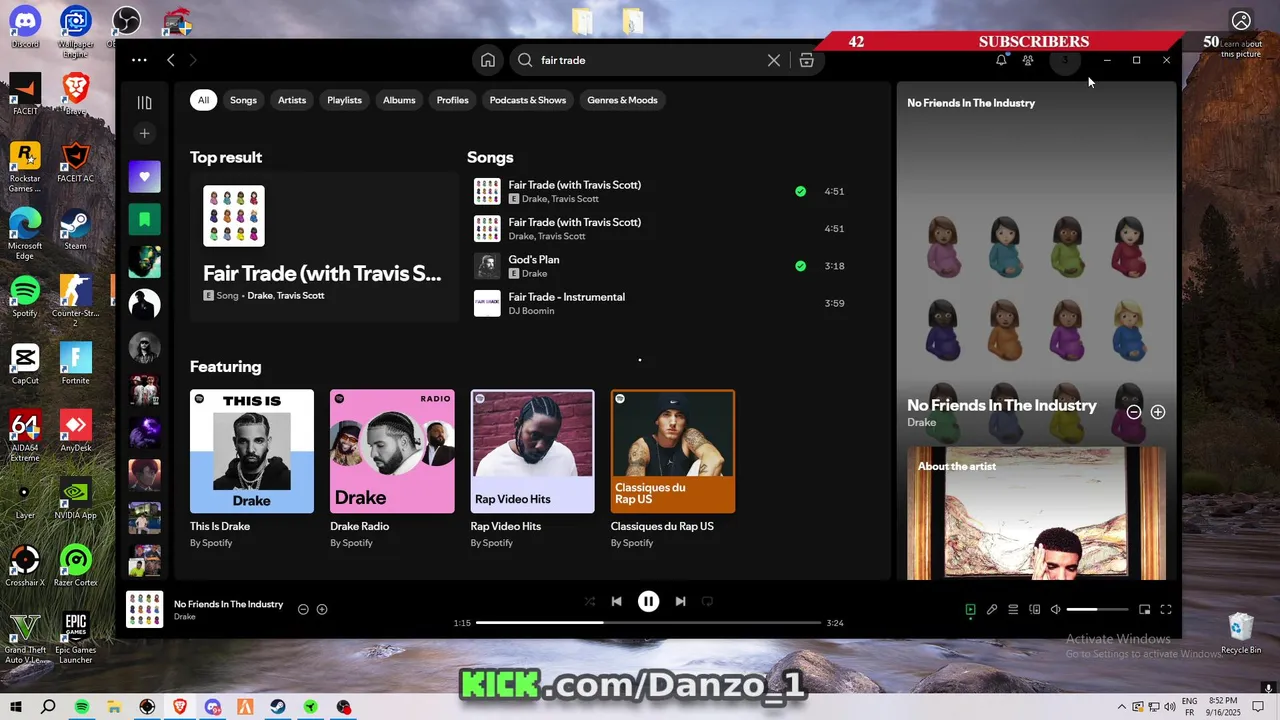Create playlist with sidebar plus button
The height and width of the screenshot is (720, 1280).
(144, 133)
